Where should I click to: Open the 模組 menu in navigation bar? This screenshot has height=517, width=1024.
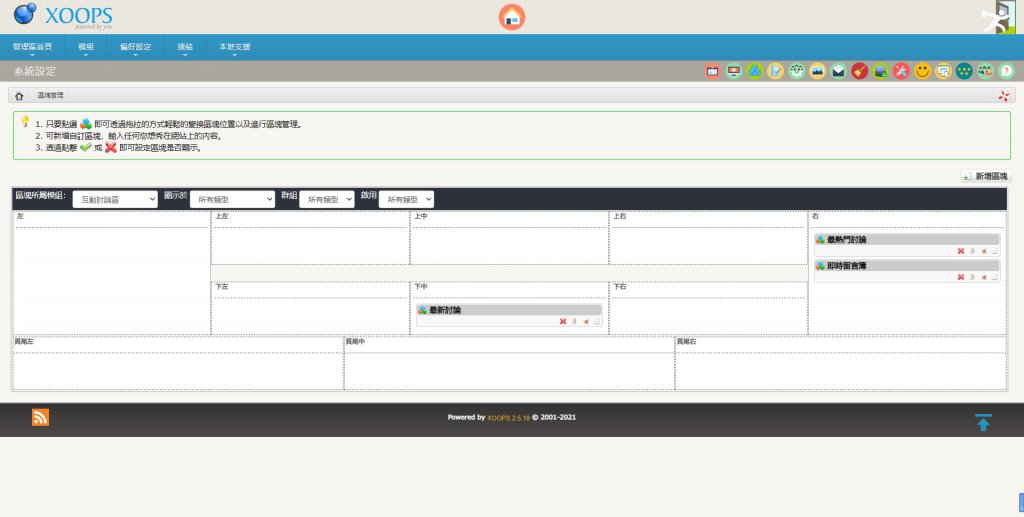(x=86, y=47)
